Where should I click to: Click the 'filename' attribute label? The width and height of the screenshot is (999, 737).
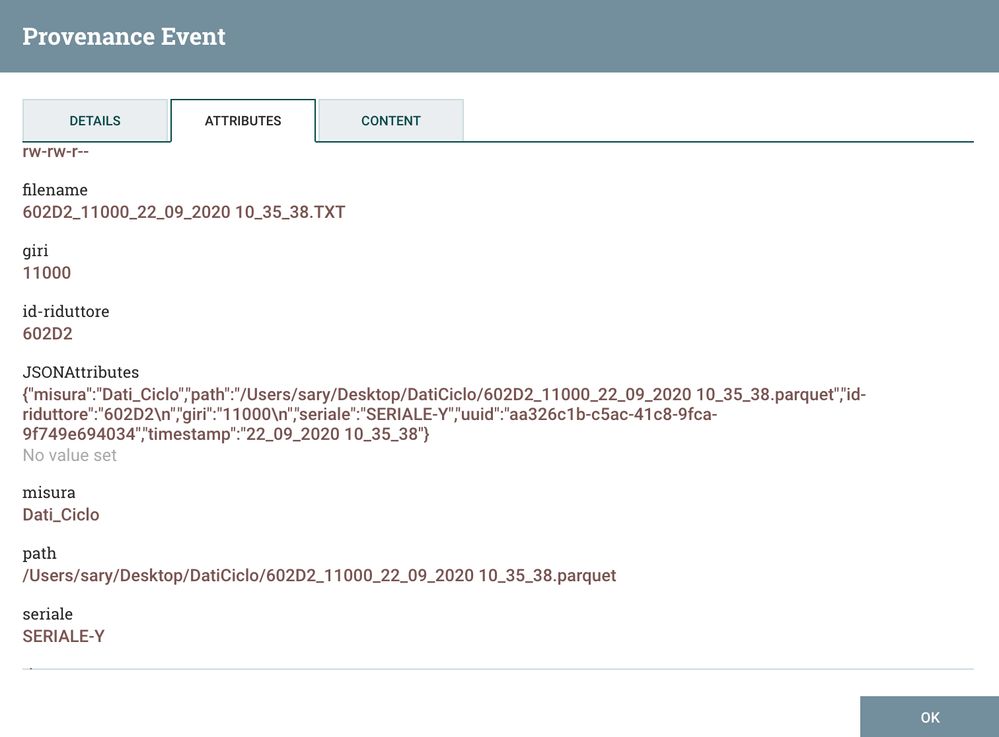pyautogui.click(x=55, y=190)
